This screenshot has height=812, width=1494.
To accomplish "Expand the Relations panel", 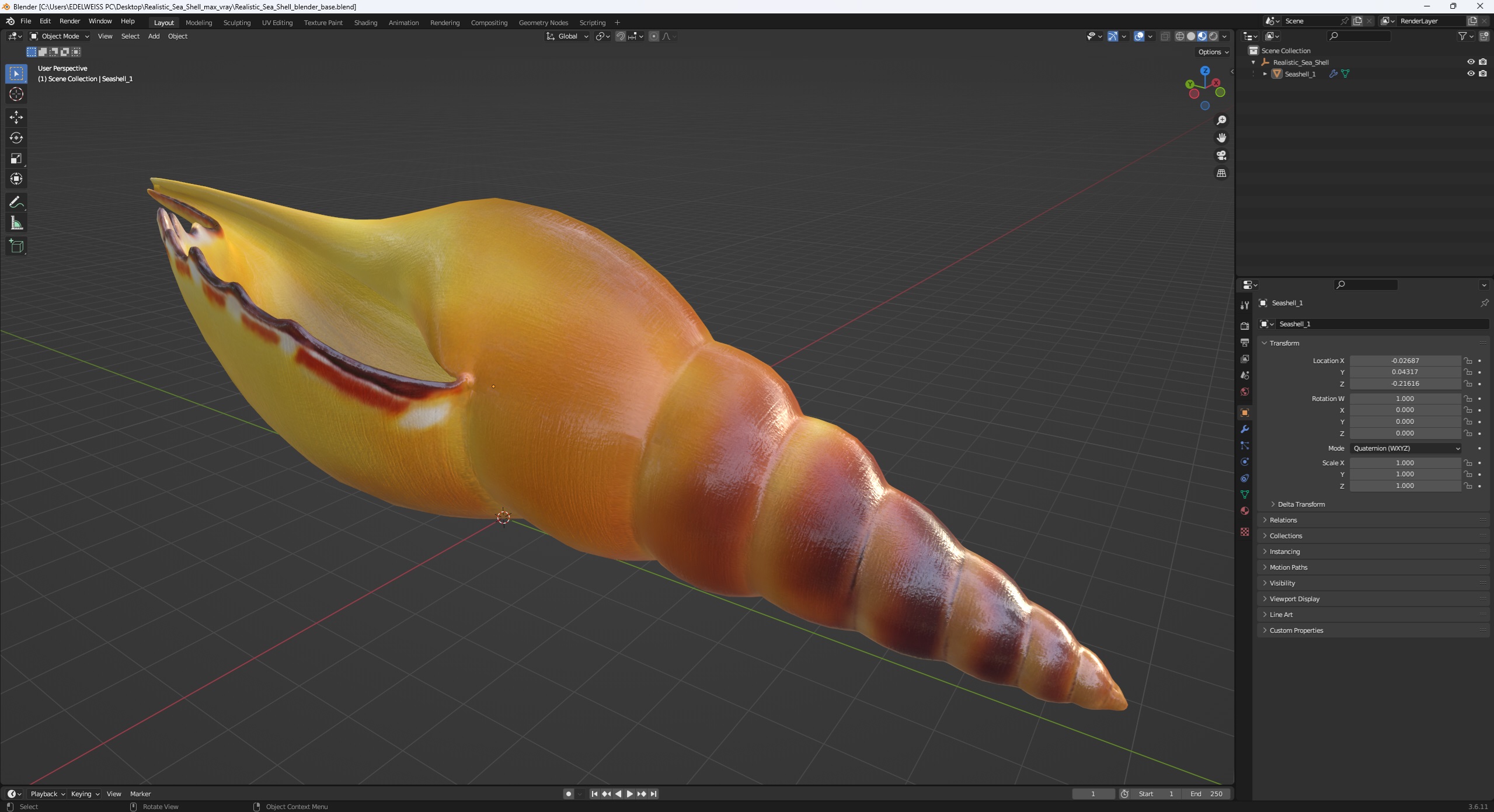I will [x=1283, y=520].
